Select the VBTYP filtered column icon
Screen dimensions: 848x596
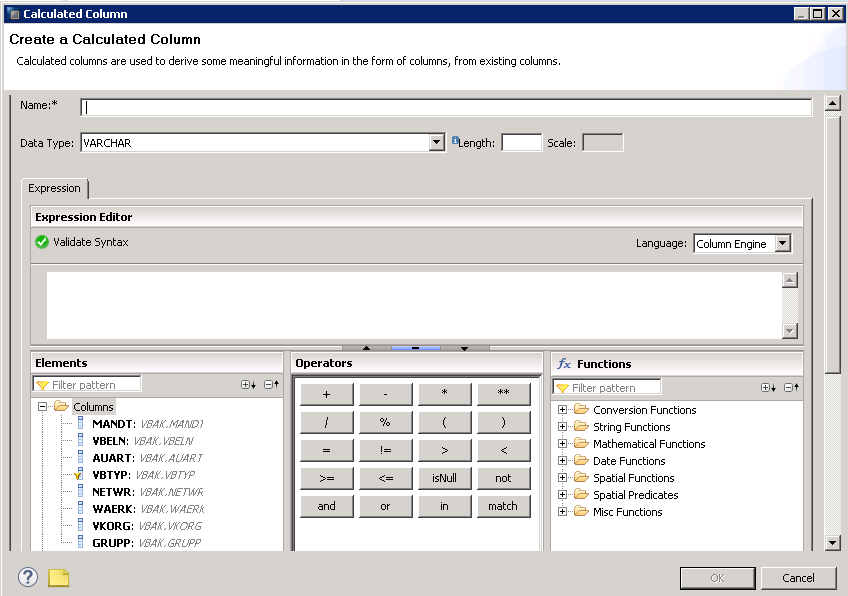[x=79, y=474]
